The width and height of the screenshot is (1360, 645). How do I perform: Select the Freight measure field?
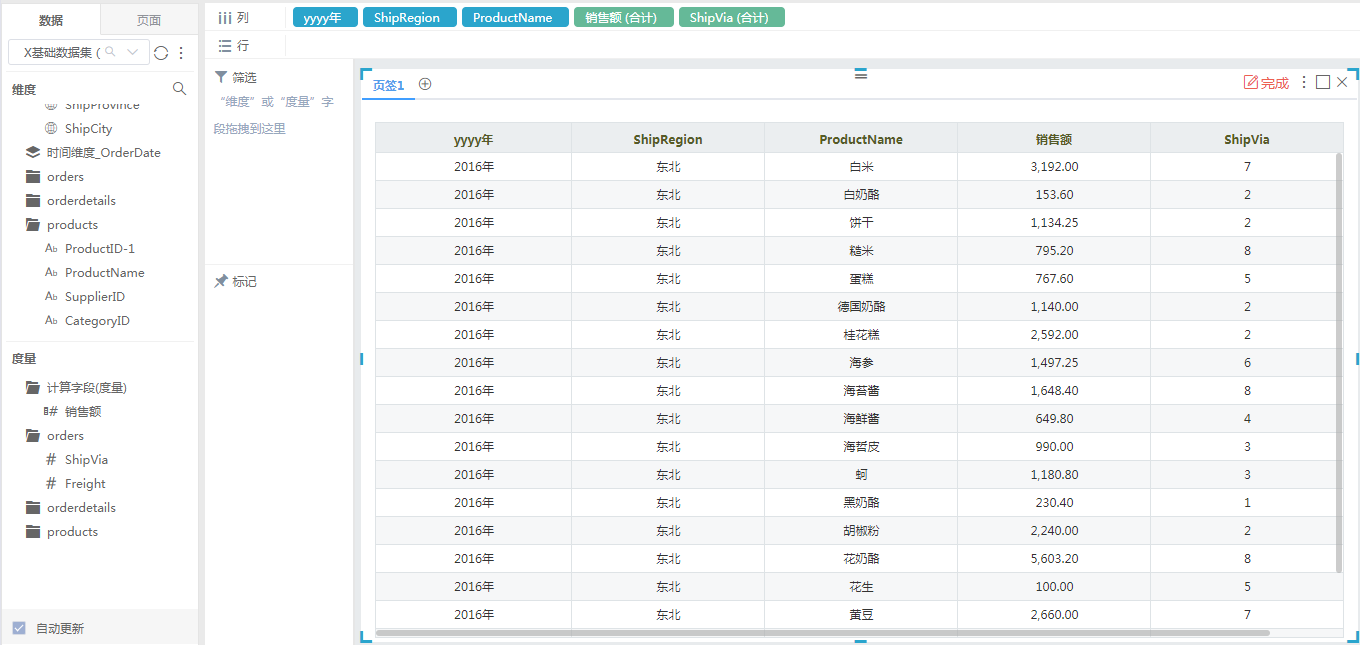pyautogui.click(x=85, y=484)
